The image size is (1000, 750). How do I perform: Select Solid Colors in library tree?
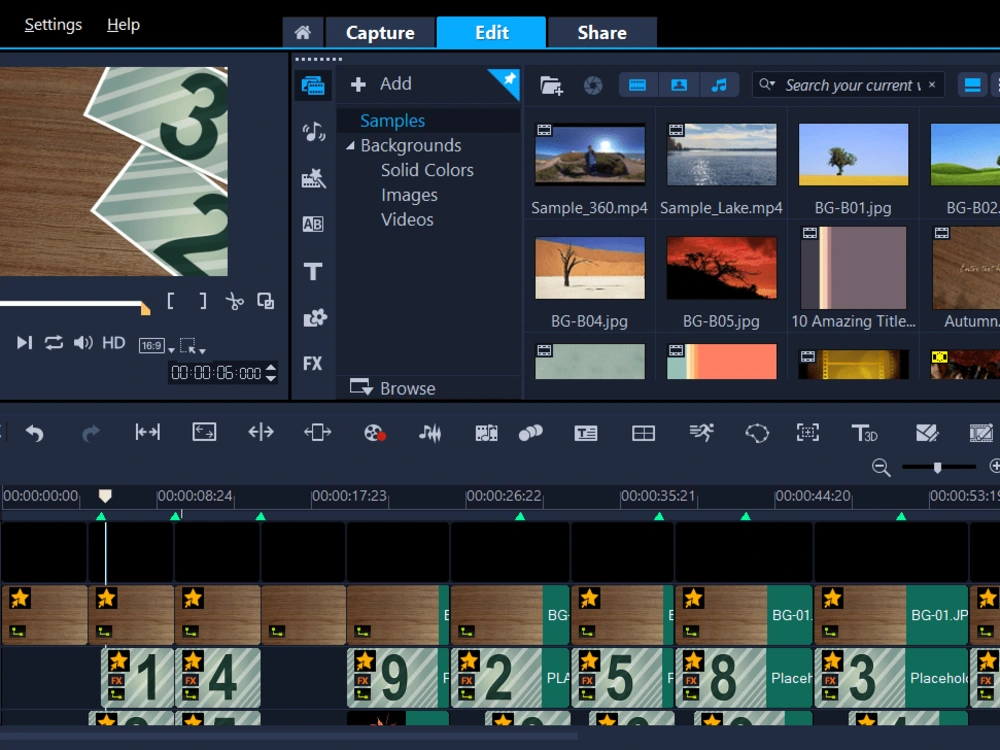tap(427, 170)
